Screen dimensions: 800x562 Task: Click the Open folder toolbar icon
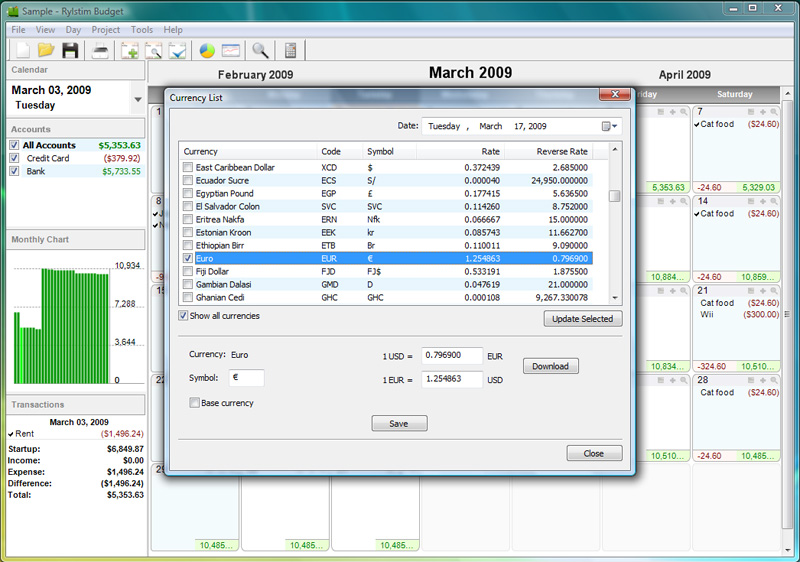(x=46, y=50)
